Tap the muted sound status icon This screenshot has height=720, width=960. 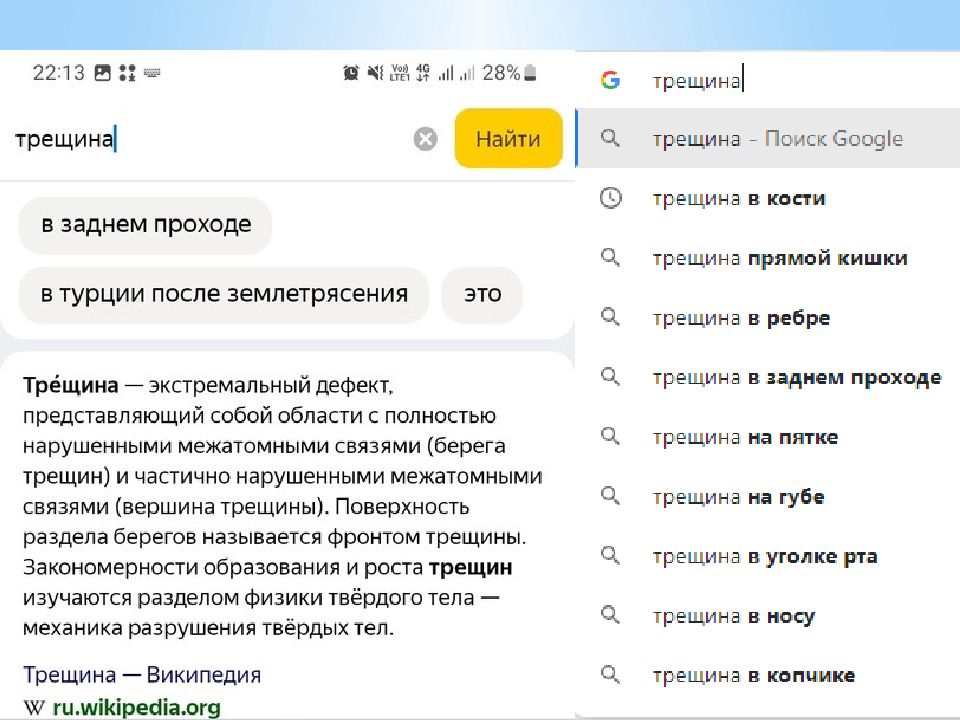[x=375, y=73]
